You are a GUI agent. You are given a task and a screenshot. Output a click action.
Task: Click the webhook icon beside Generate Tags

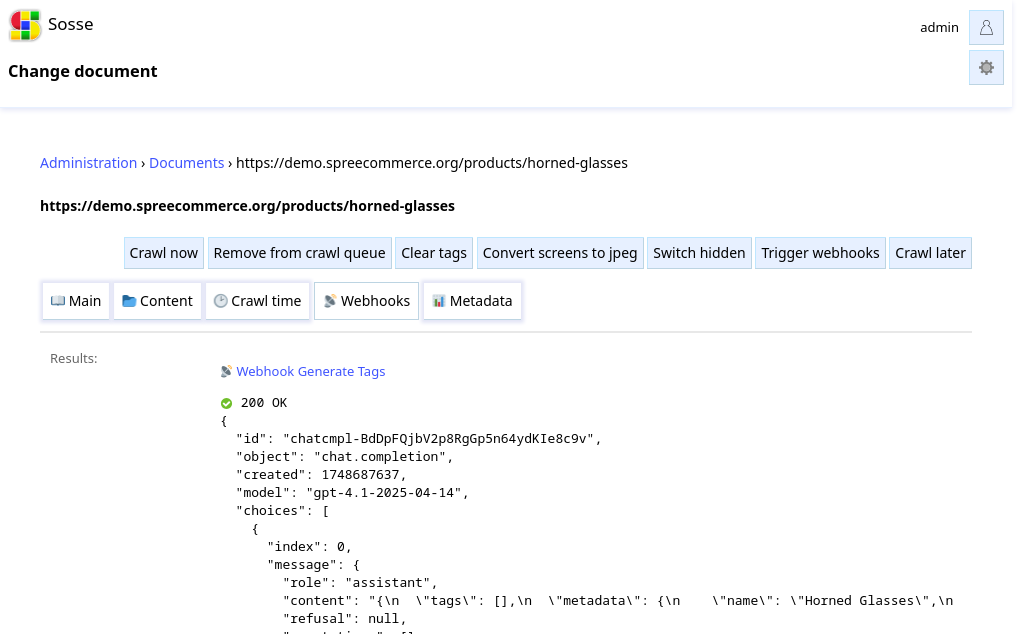226,372
